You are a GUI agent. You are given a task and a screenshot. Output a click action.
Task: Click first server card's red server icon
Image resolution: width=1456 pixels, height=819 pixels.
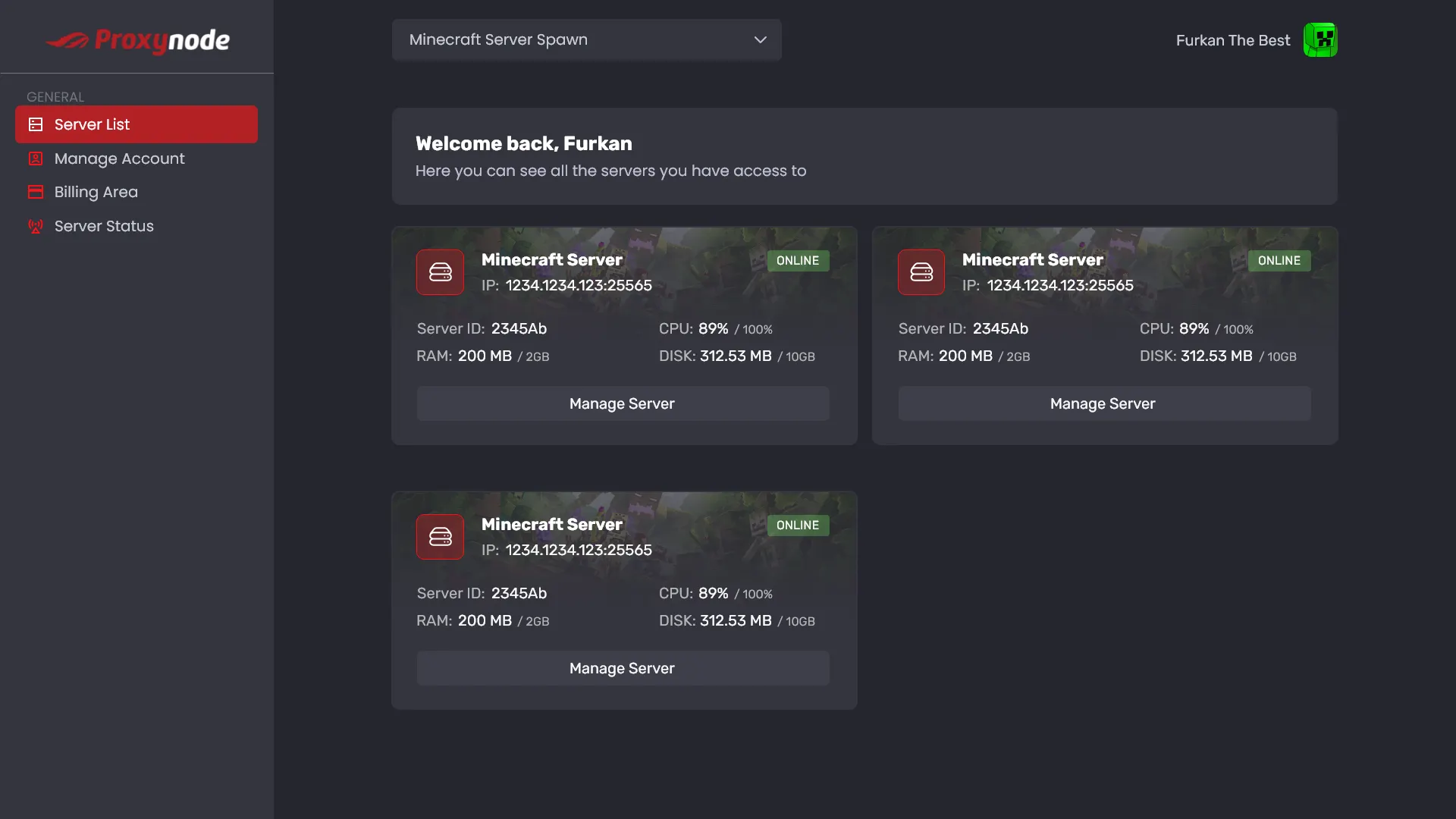(x=440, y=272)
